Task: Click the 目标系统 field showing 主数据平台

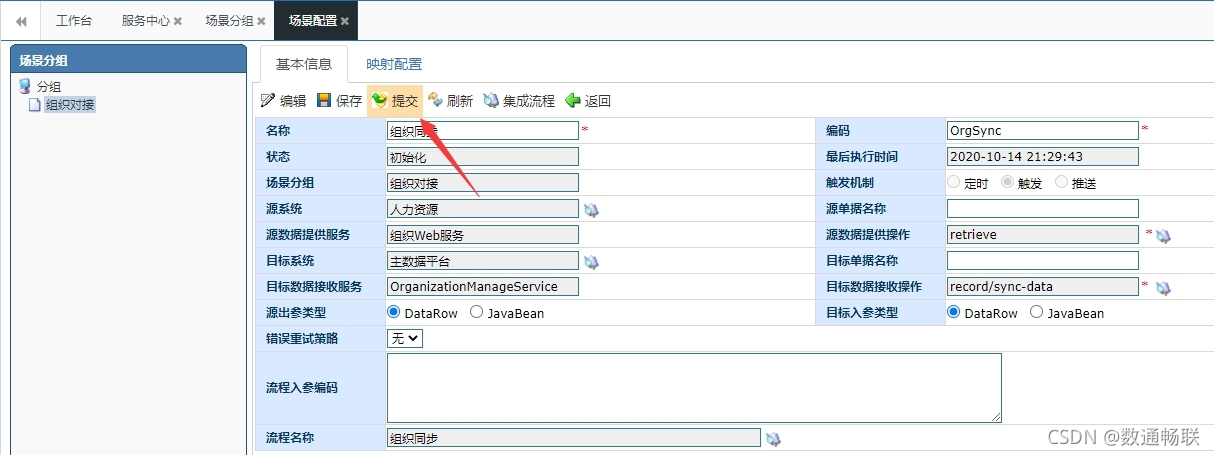Action: 482,261
